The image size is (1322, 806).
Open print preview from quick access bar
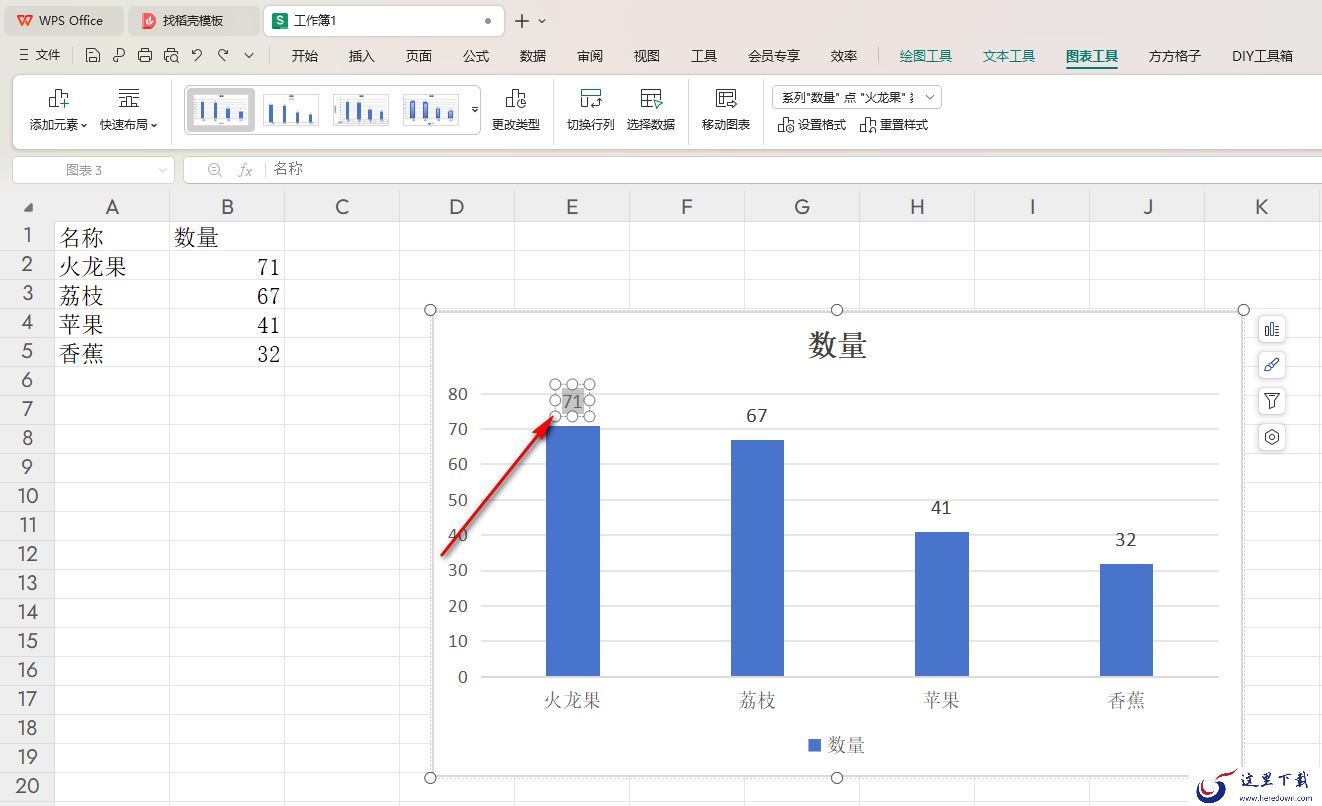tap(171, 56)
